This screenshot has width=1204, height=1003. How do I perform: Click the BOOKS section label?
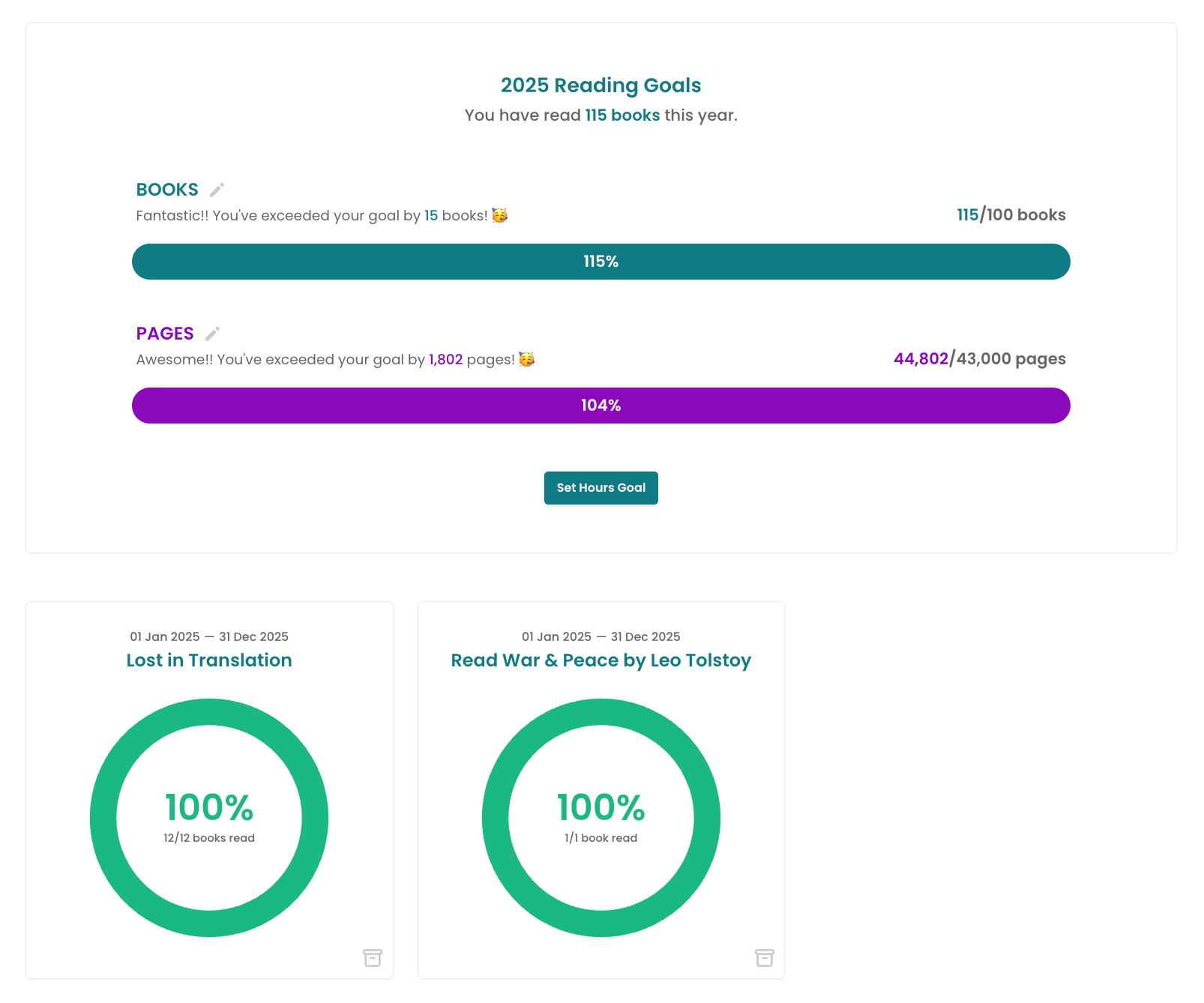pyautogui.click(x=167, y=190)
